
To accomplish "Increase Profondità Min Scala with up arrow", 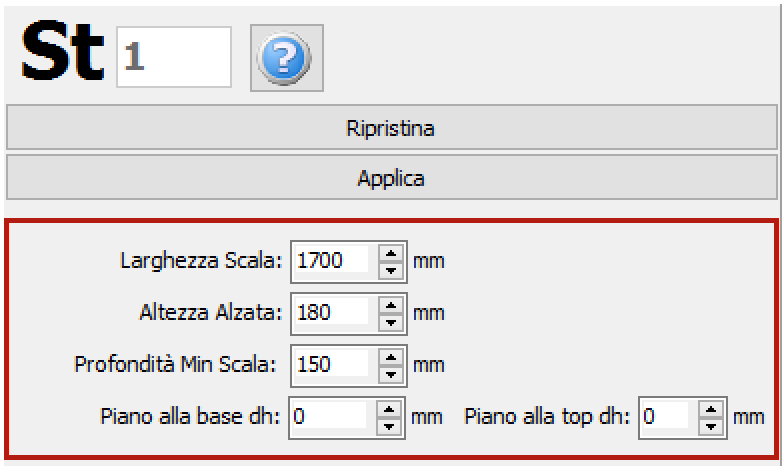I will (x=390, y=356).
